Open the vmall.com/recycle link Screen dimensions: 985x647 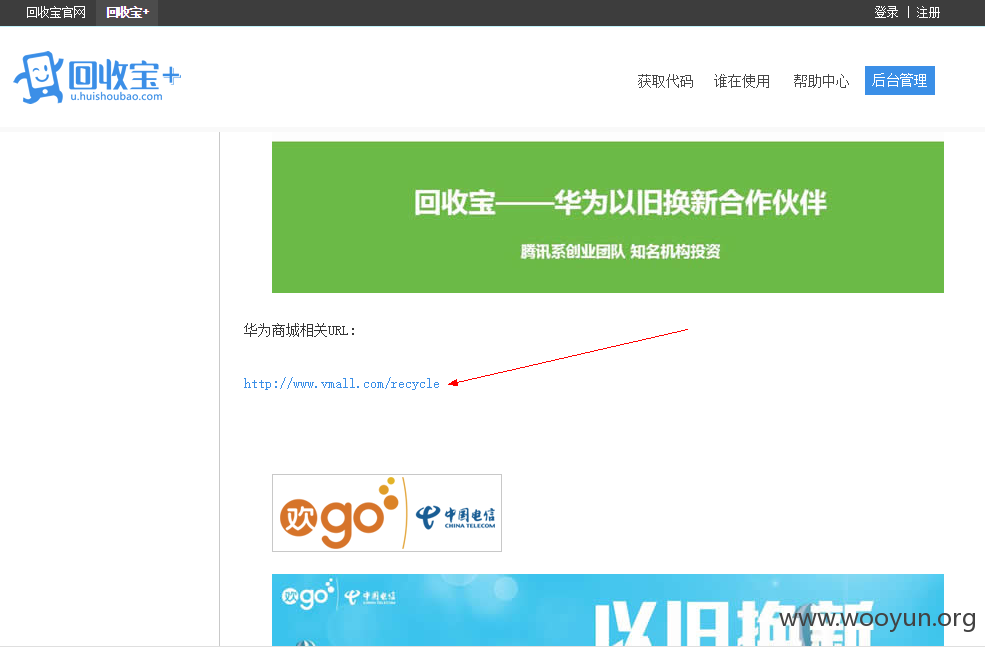tap(342, 384)
